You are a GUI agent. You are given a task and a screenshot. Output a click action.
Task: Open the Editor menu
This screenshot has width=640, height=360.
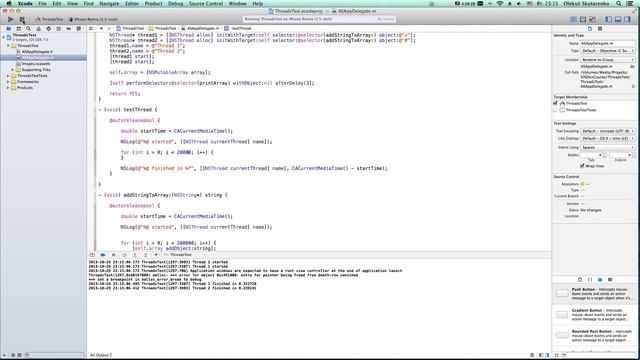click(132, 4)
